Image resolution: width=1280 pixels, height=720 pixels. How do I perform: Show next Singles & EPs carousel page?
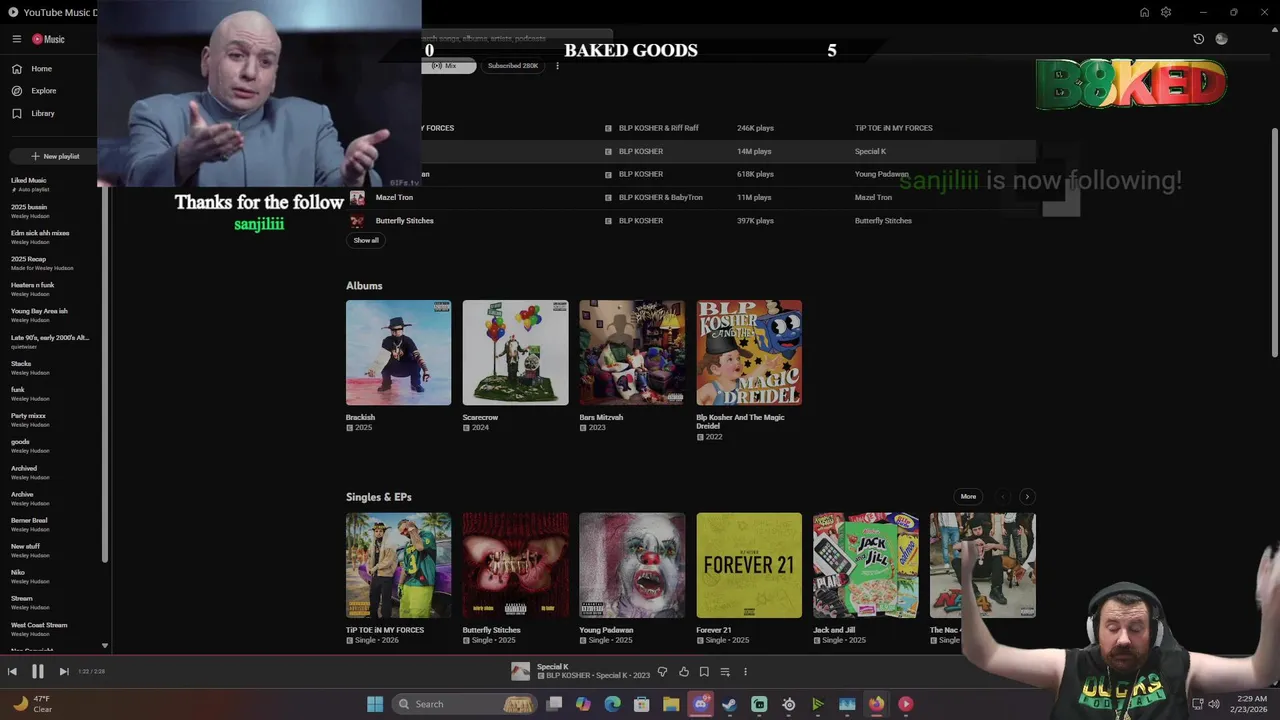click(x=1027, y=497)
